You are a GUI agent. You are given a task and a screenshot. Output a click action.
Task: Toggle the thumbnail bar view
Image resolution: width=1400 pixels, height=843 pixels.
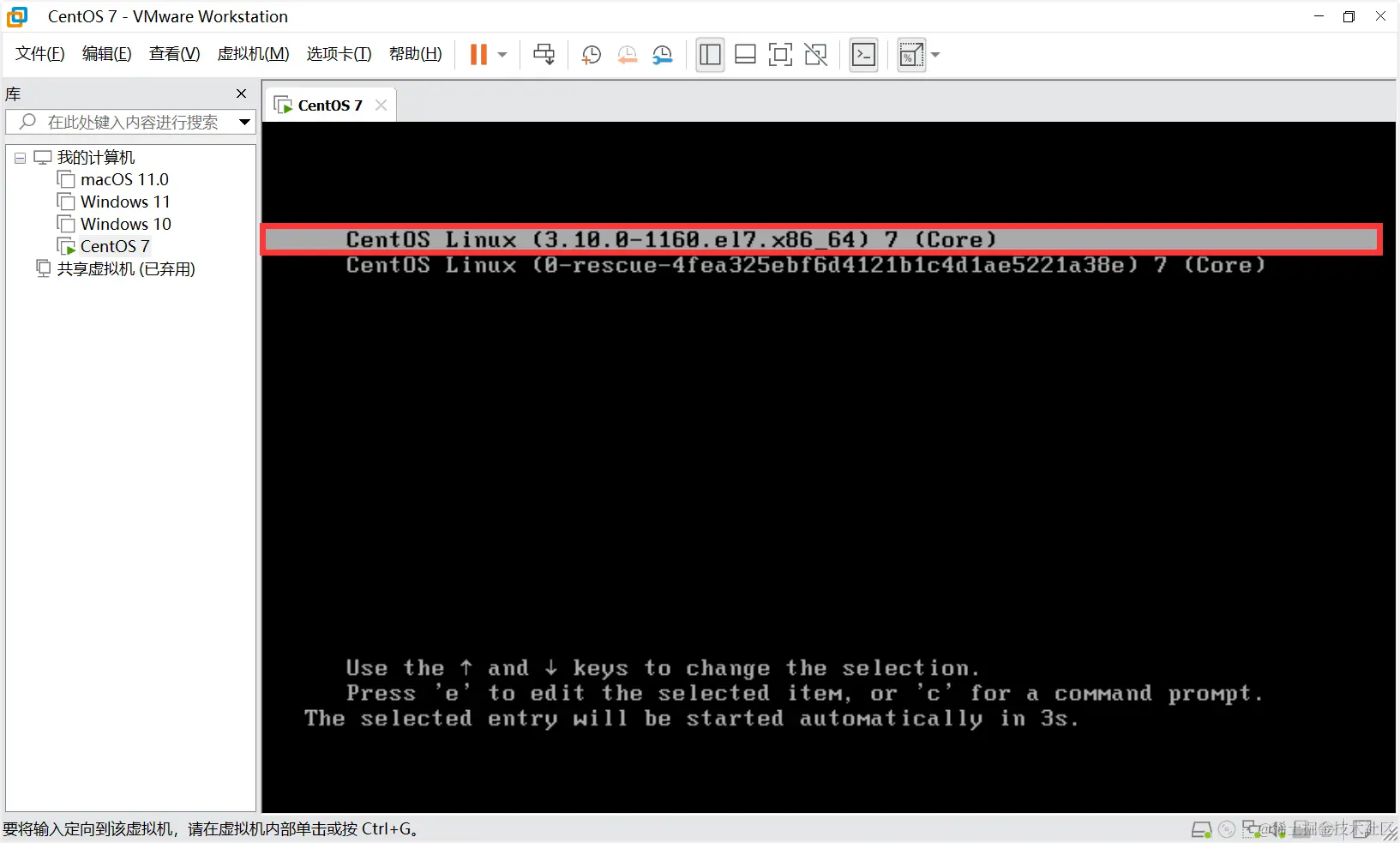tap(745, 55)
